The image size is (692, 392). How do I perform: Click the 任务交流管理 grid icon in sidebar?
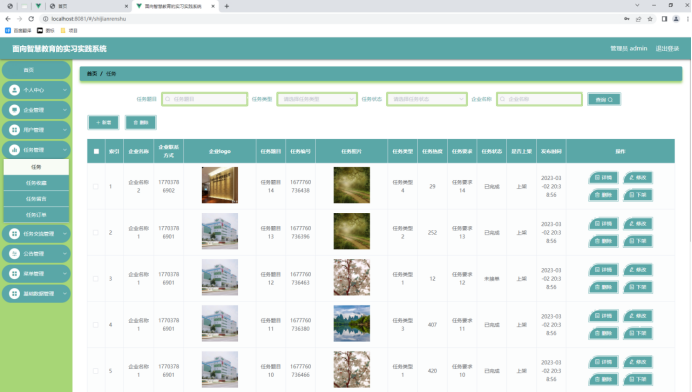pyautogui.click(x=14, y=234)
